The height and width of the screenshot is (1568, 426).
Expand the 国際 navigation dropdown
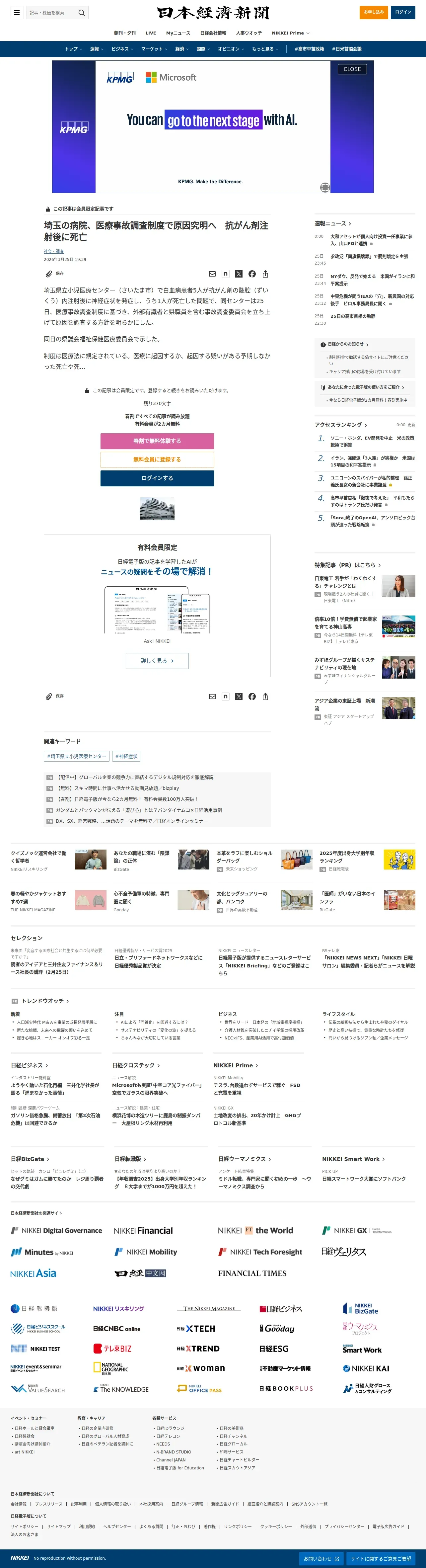pos(203,49)
